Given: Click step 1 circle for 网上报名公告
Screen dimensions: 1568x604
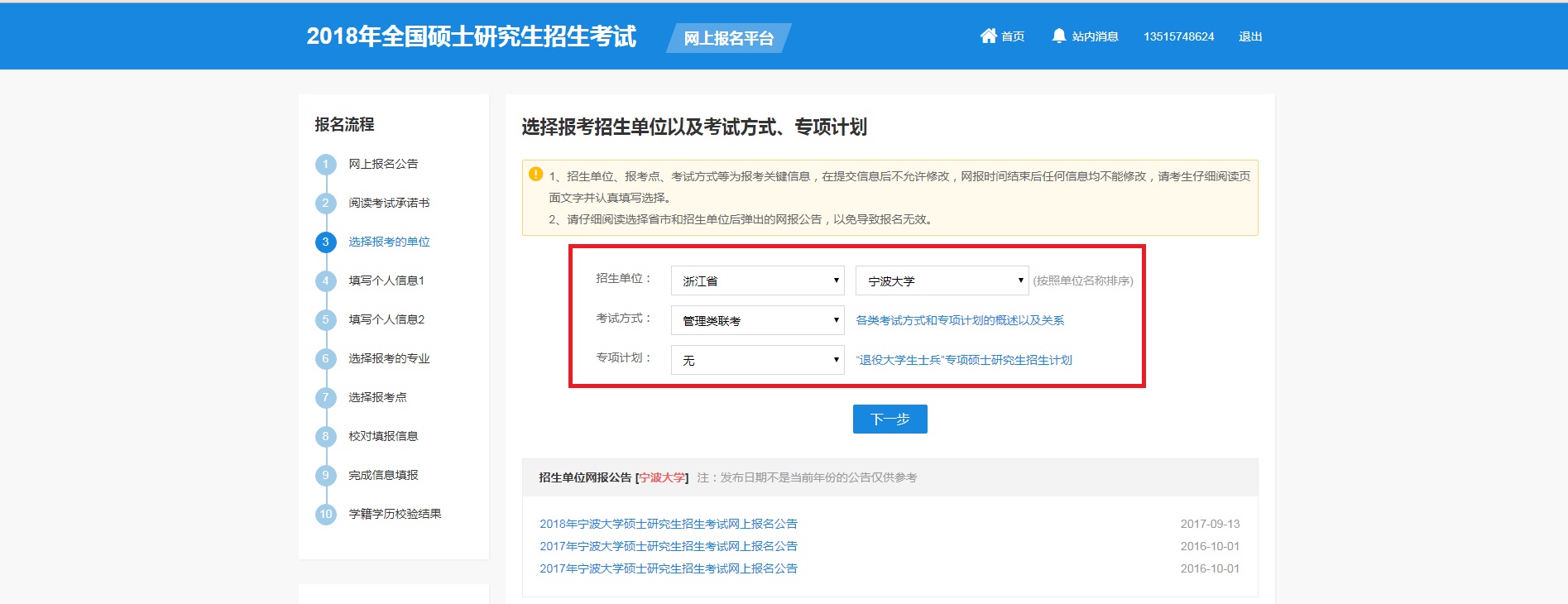Looking at the screenshot, I should (x=326, y=165).
